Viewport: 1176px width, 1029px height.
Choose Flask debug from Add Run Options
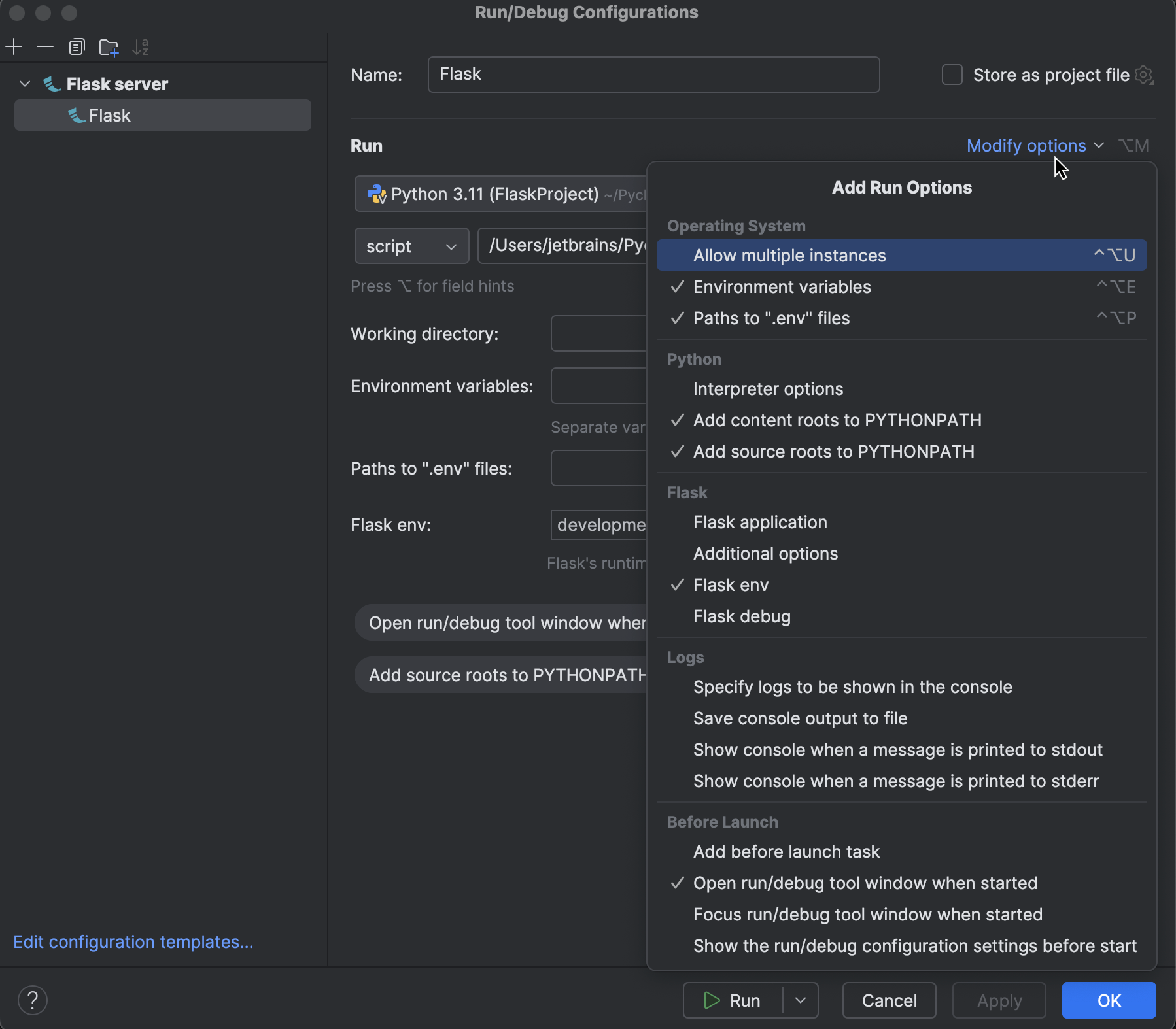tap(741, 616)
